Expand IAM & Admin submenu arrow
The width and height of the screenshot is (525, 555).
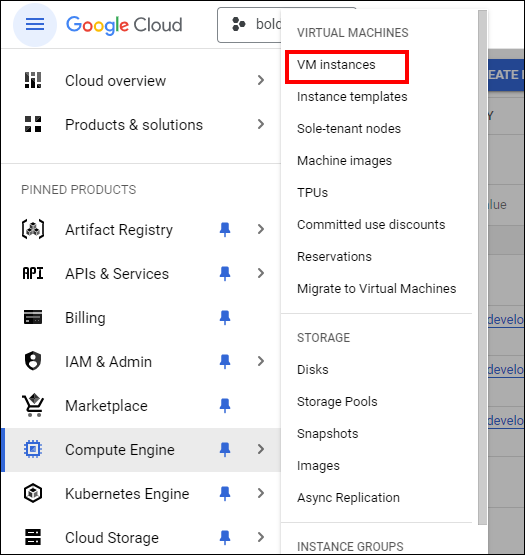point(261,361)
